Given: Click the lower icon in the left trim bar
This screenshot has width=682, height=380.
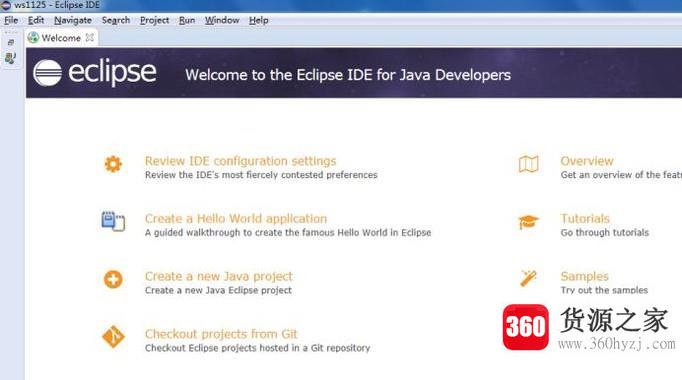Looking at the screenshot, I should click(x=10, y=58).
